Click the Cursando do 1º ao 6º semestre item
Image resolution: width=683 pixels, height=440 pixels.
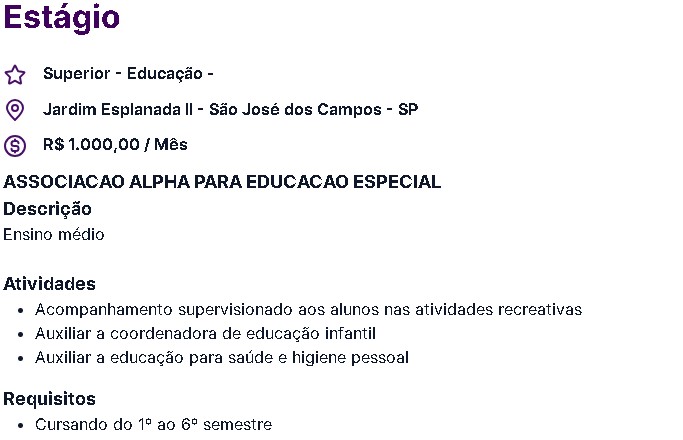(x=153, y=424)
